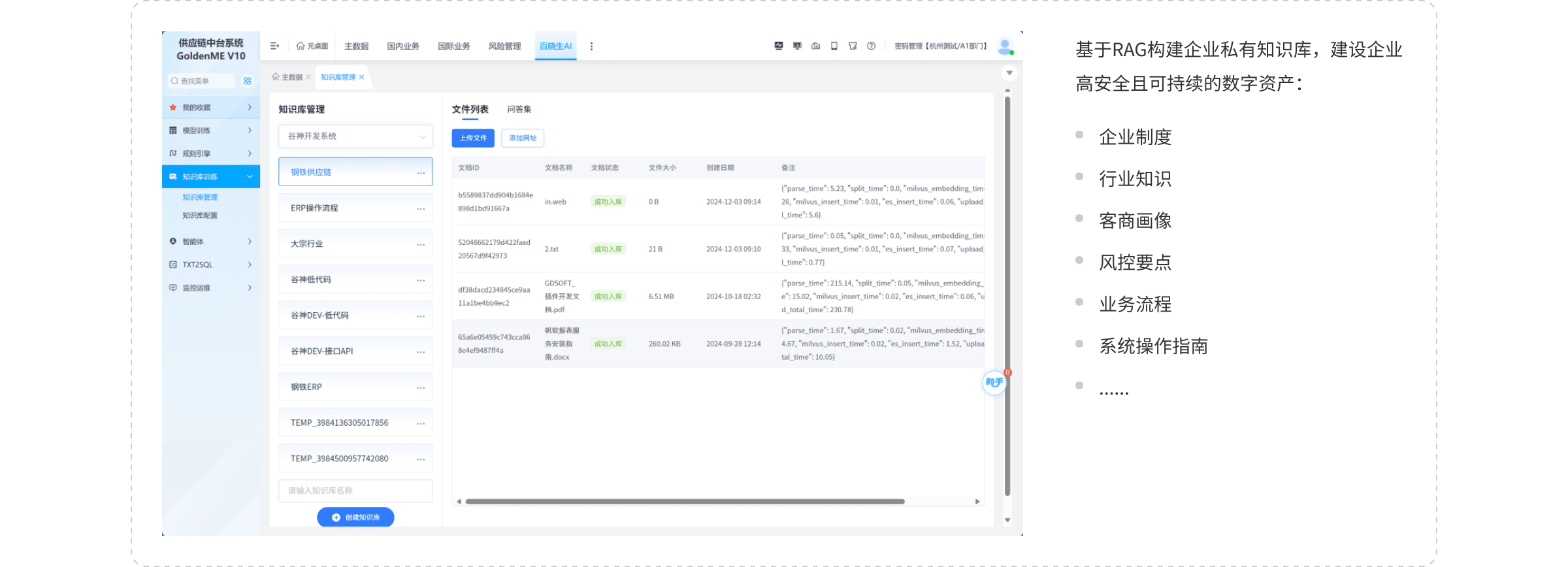Viewport: 1568px width, 567px height.
Task: Open the three-dot overflow menu after 百晓生AI
Action: point(591,46)
